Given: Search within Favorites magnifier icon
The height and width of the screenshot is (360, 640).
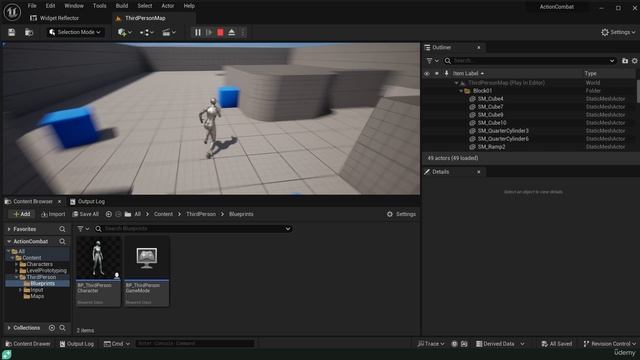Looking at the screenshot, I should (62, 229).
